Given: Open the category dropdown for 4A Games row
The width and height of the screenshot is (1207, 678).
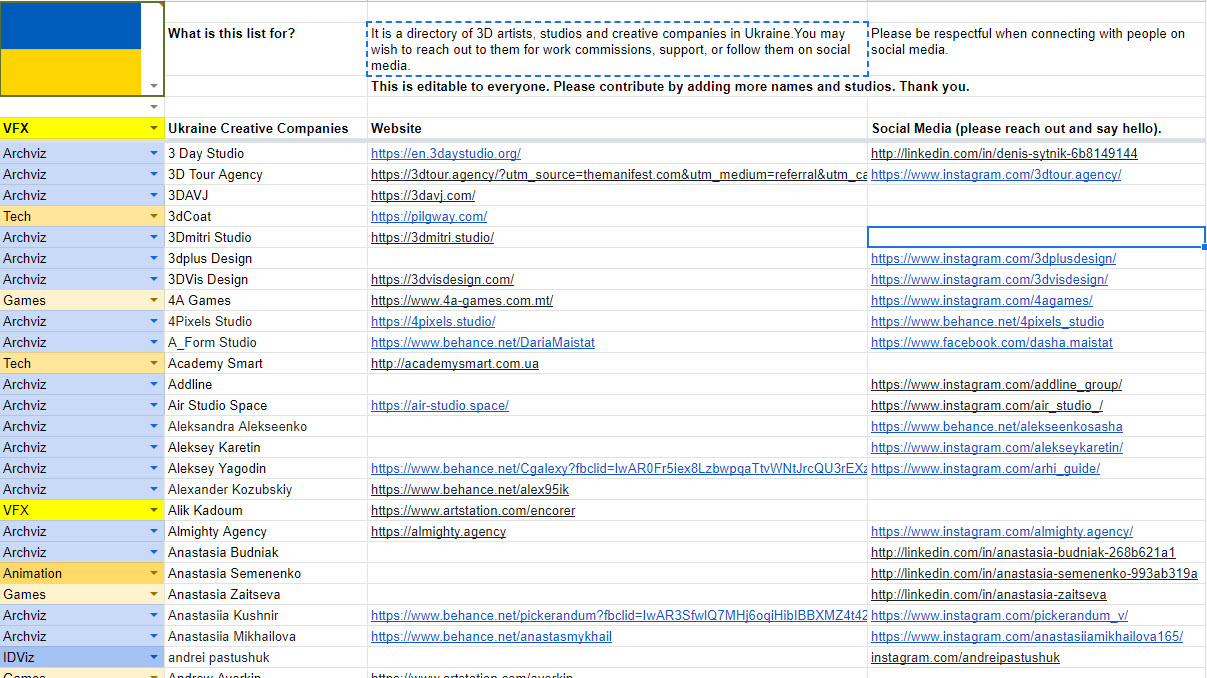Looking at the screenshot, I should pyautogui.click(x=154, y=300).
